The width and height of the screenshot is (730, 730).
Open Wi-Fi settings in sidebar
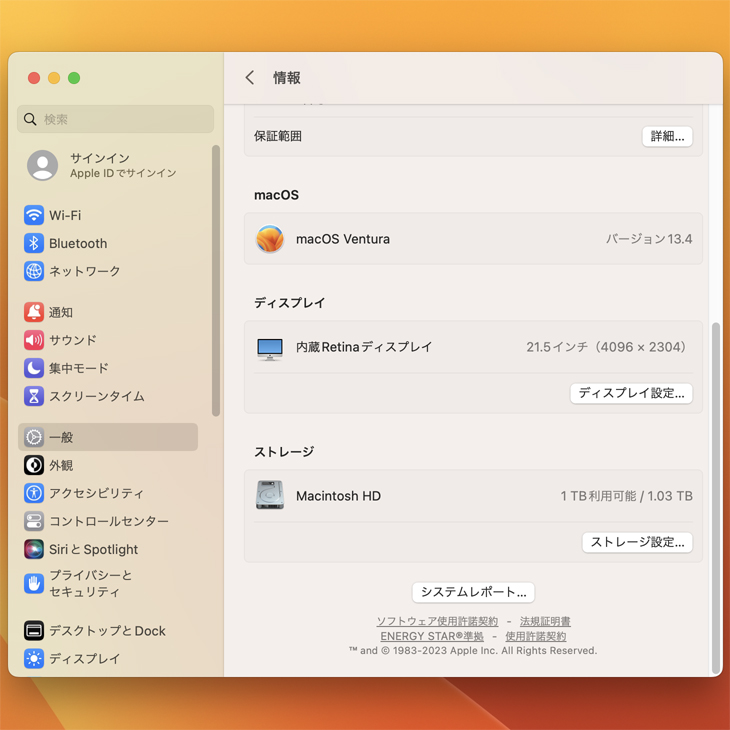[65, 215]
